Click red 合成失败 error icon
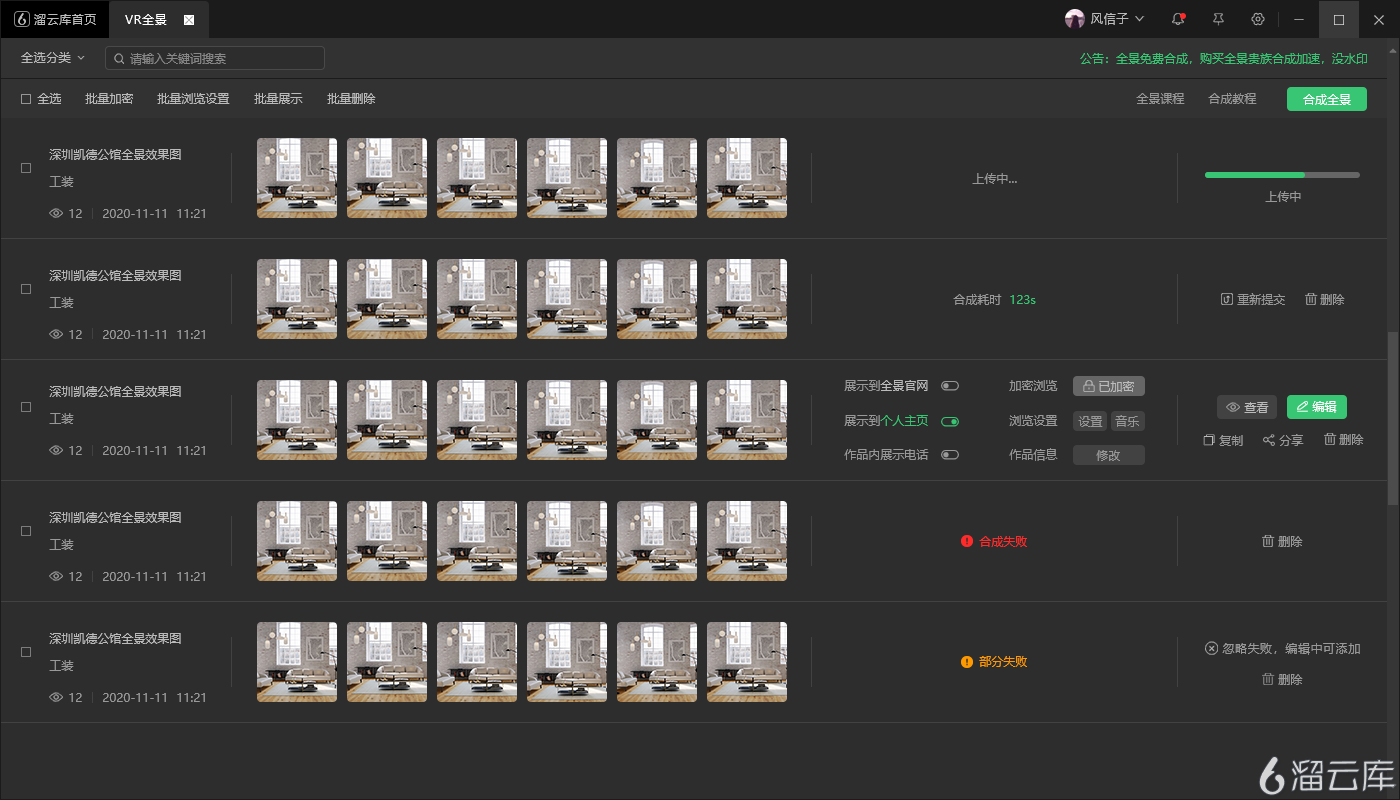This screenshot has width=1400, height=800. coord(967,541)
